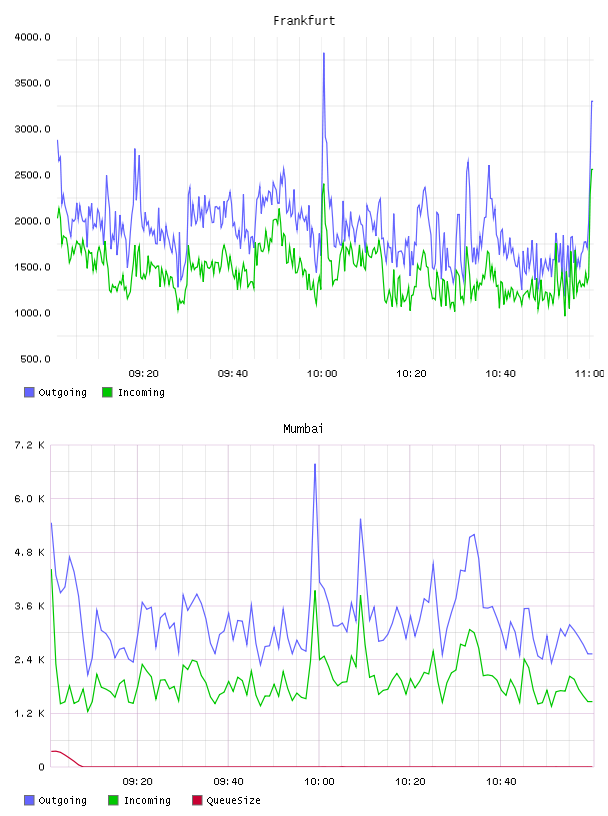
Task: Click the 0 axis label in Mumbai chart
Action: (41, 767)
